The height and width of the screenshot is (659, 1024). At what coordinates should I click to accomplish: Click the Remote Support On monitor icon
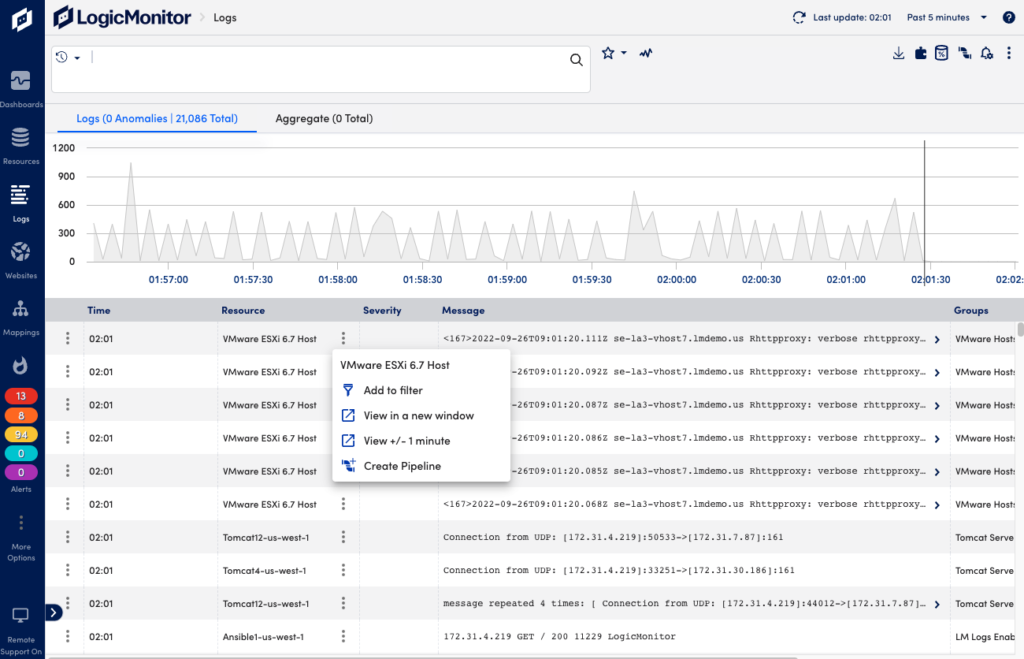pyautogui.click(x=20, y=615)
